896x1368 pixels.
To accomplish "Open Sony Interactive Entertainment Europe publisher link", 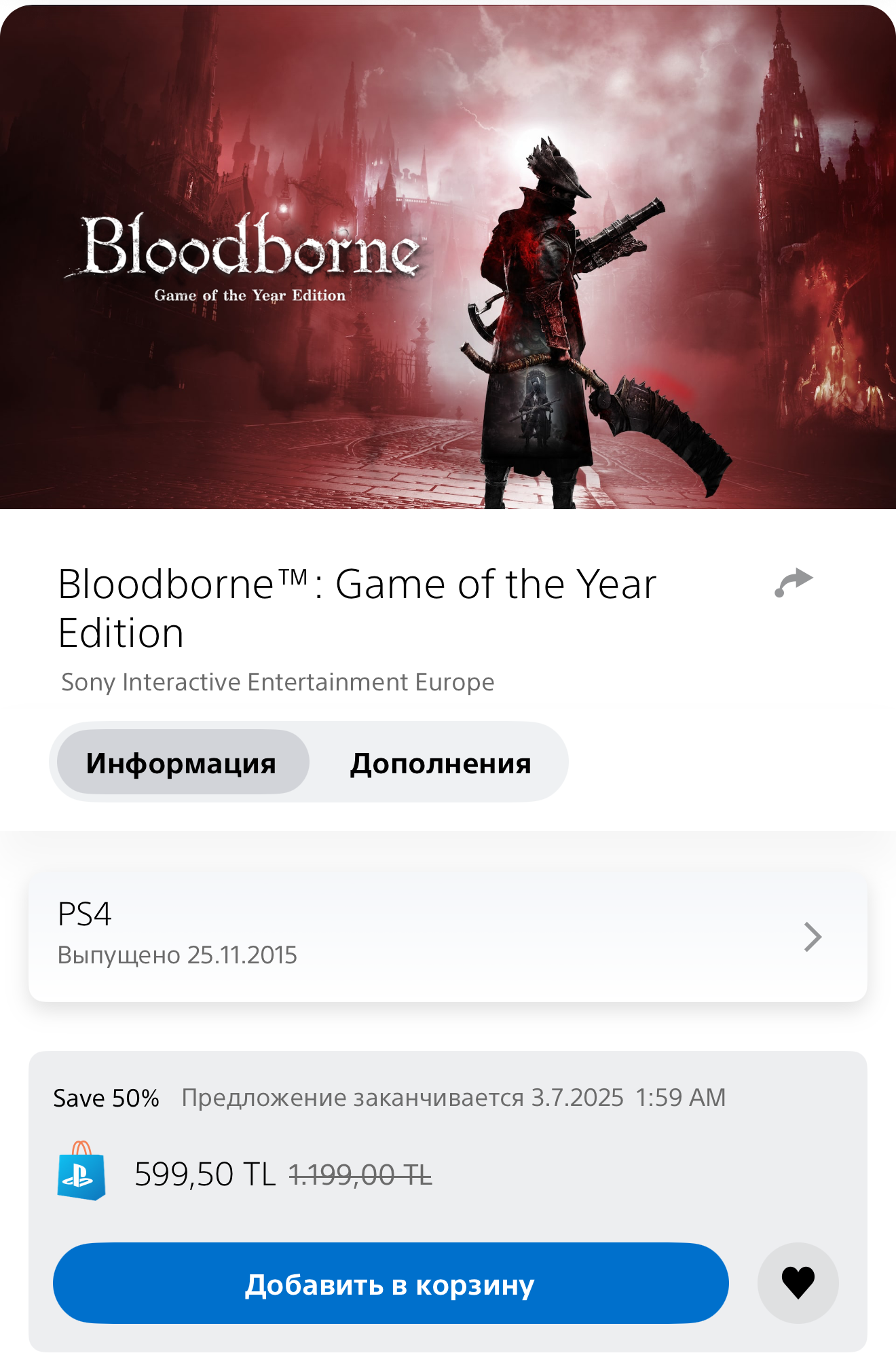I will click(x=278, y=682).
